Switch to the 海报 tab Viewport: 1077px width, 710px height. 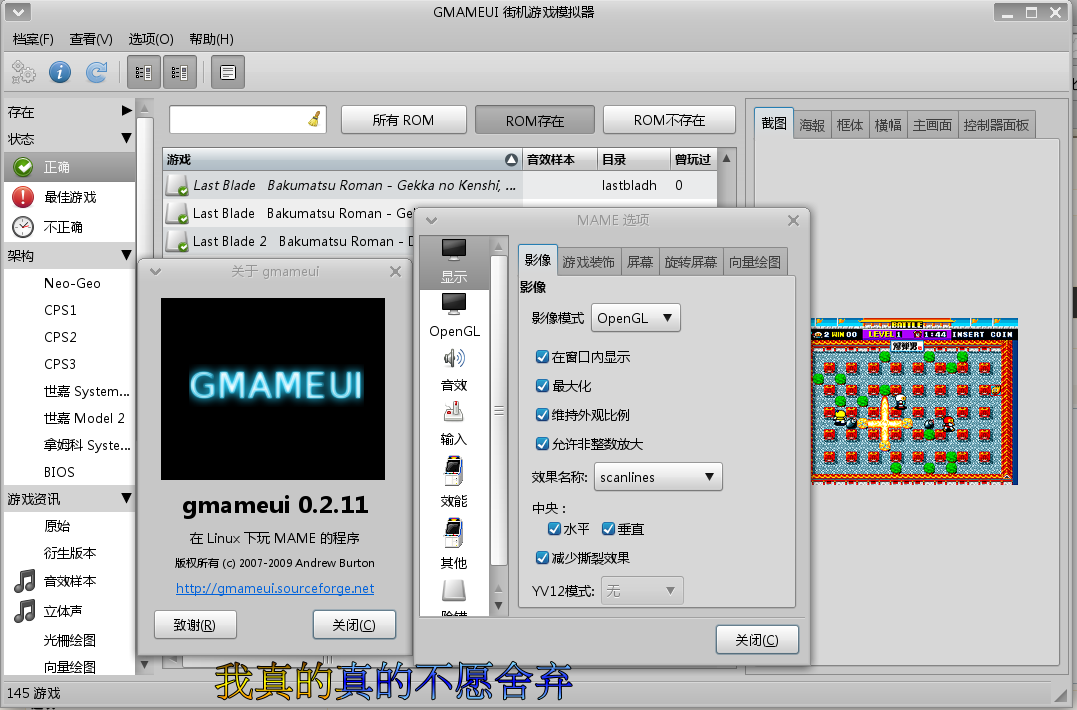pyautogui.click(x=812, y=125)
